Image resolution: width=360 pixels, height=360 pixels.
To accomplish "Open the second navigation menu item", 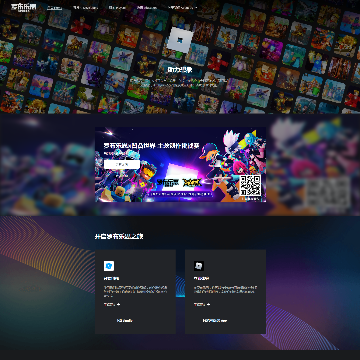I will click(85, 7).
